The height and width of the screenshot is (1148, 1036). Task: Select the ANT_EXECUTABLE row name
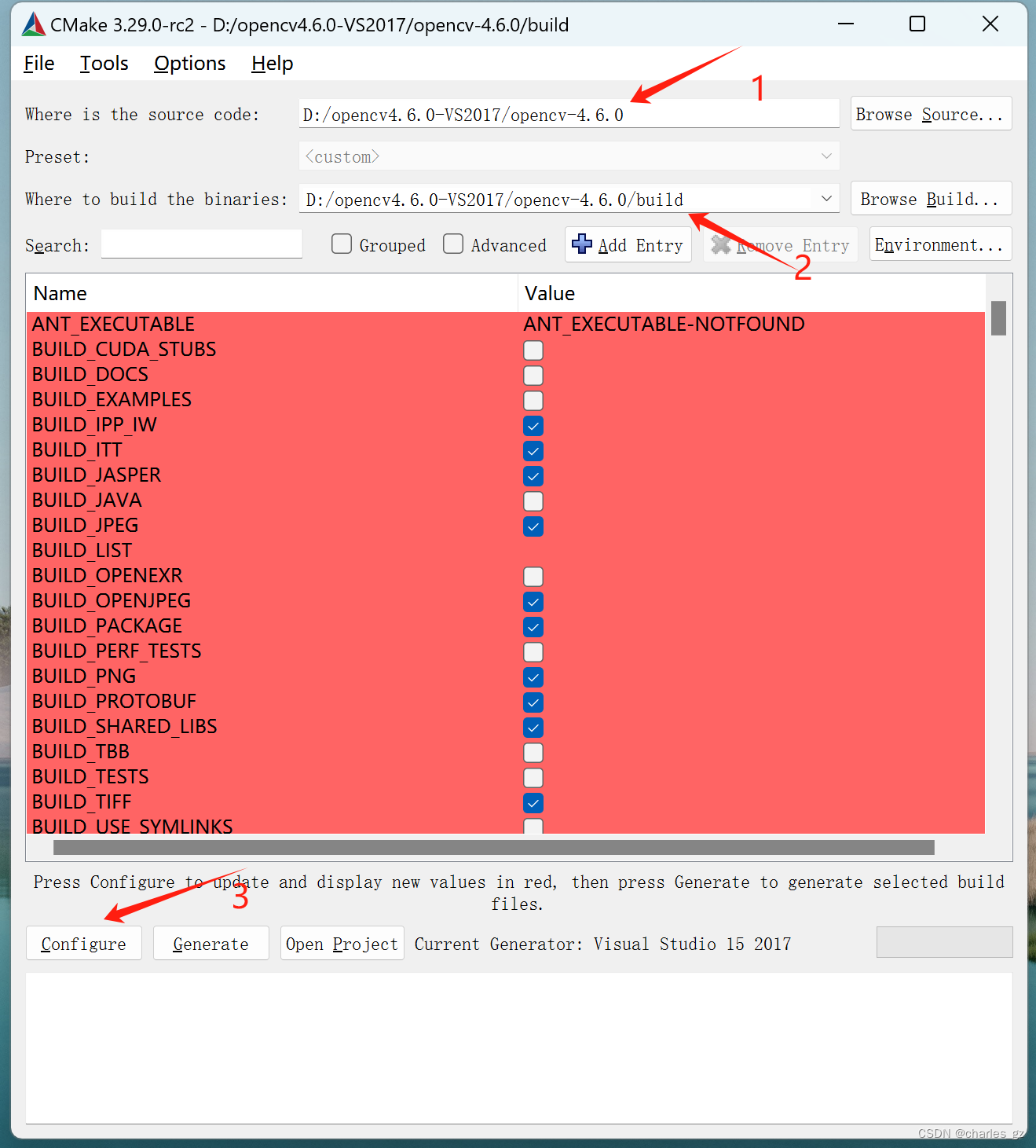click(x=113, y=324)
